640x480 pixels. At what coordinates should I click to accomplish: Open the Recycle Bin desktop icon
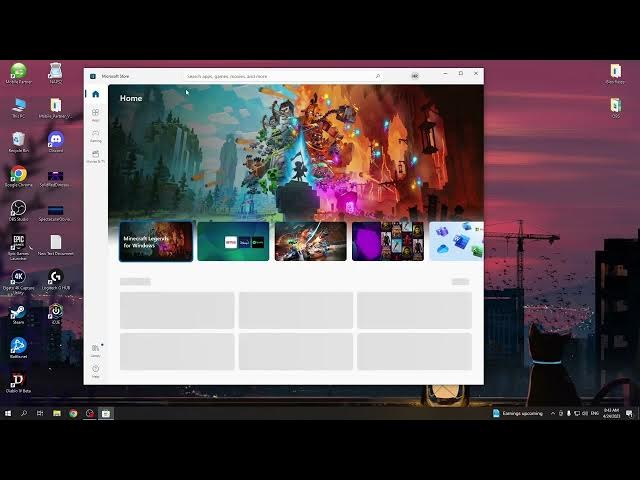tap(18, 142)
